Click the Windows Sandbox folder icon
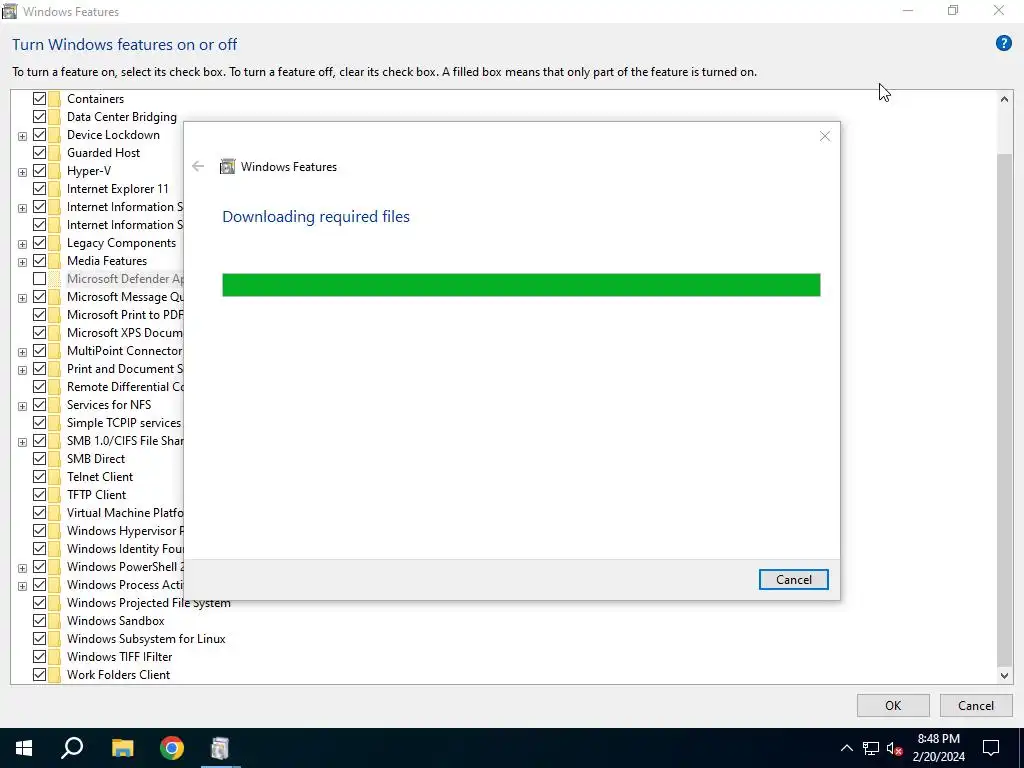This screenshot has width=1024, height=768. (54, 621)
